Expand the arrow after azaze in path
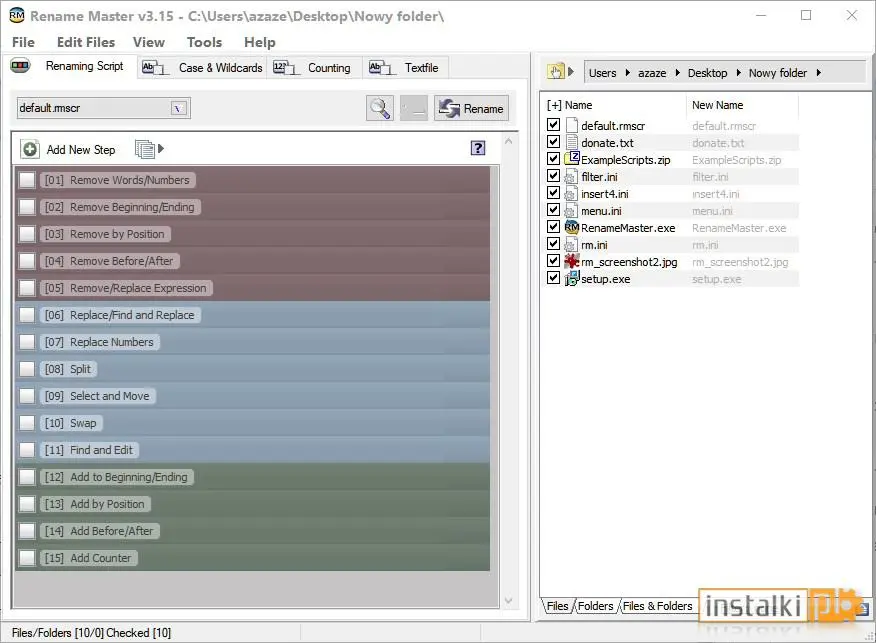Screen dimensions: 876x643 [677, 73]
